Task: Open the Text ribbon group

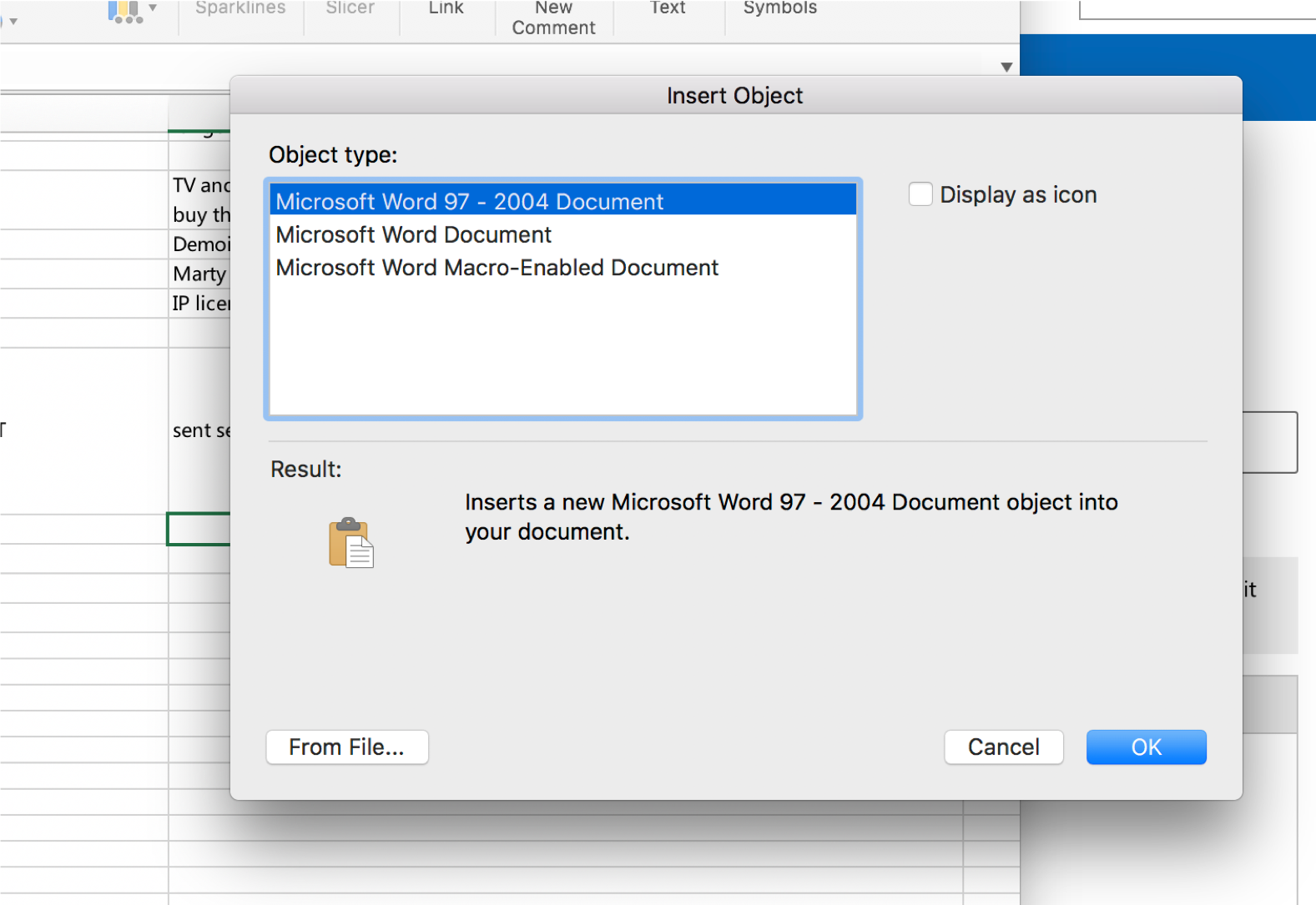Action: (x=668, y=8)
